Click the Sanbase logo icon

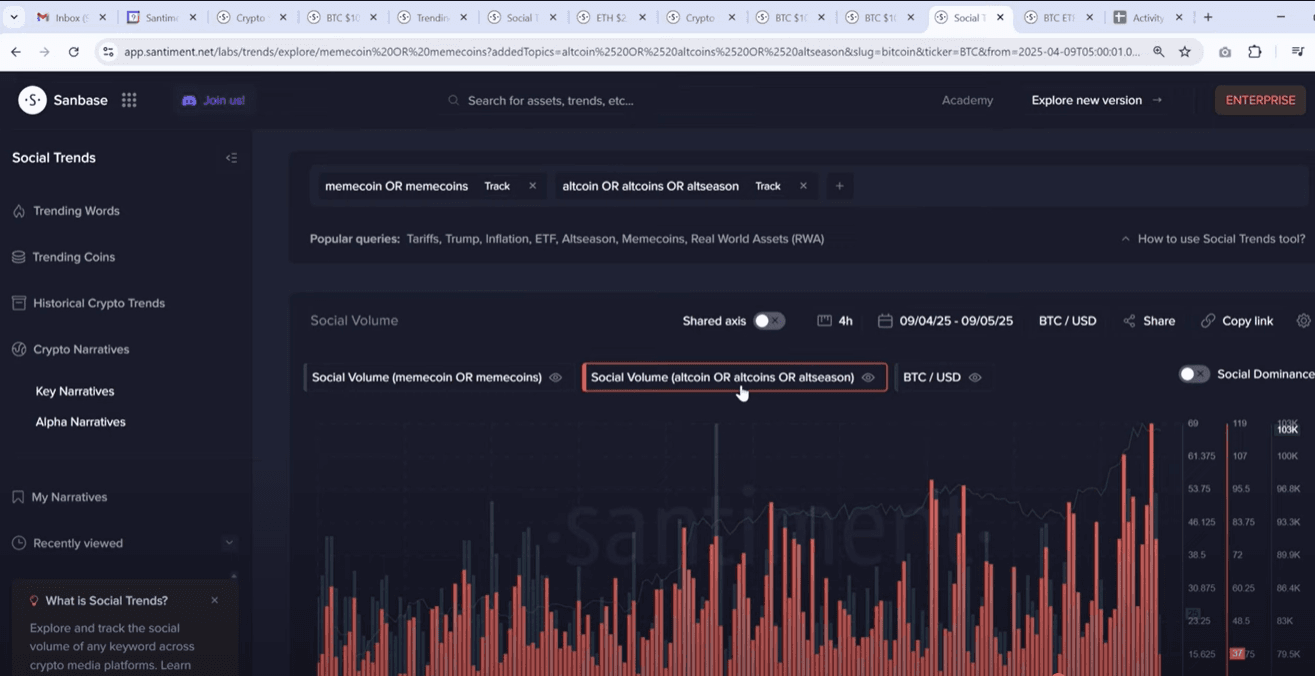[x=32, y=100]
